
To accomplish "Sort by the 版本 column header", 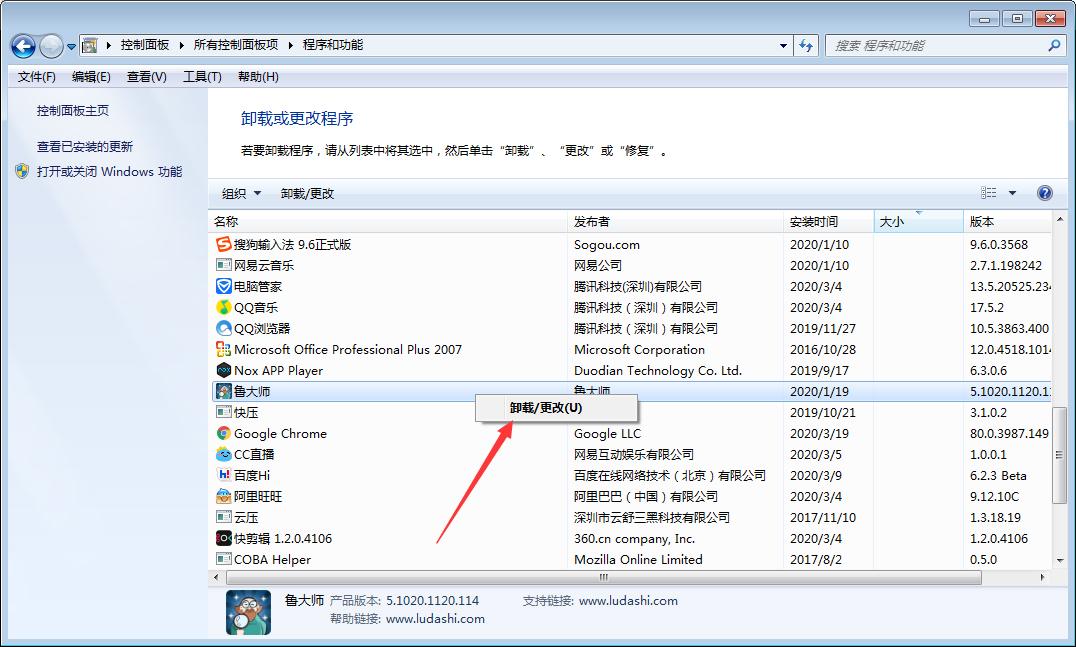I will pyautogui.click(x=1007, y=222).
